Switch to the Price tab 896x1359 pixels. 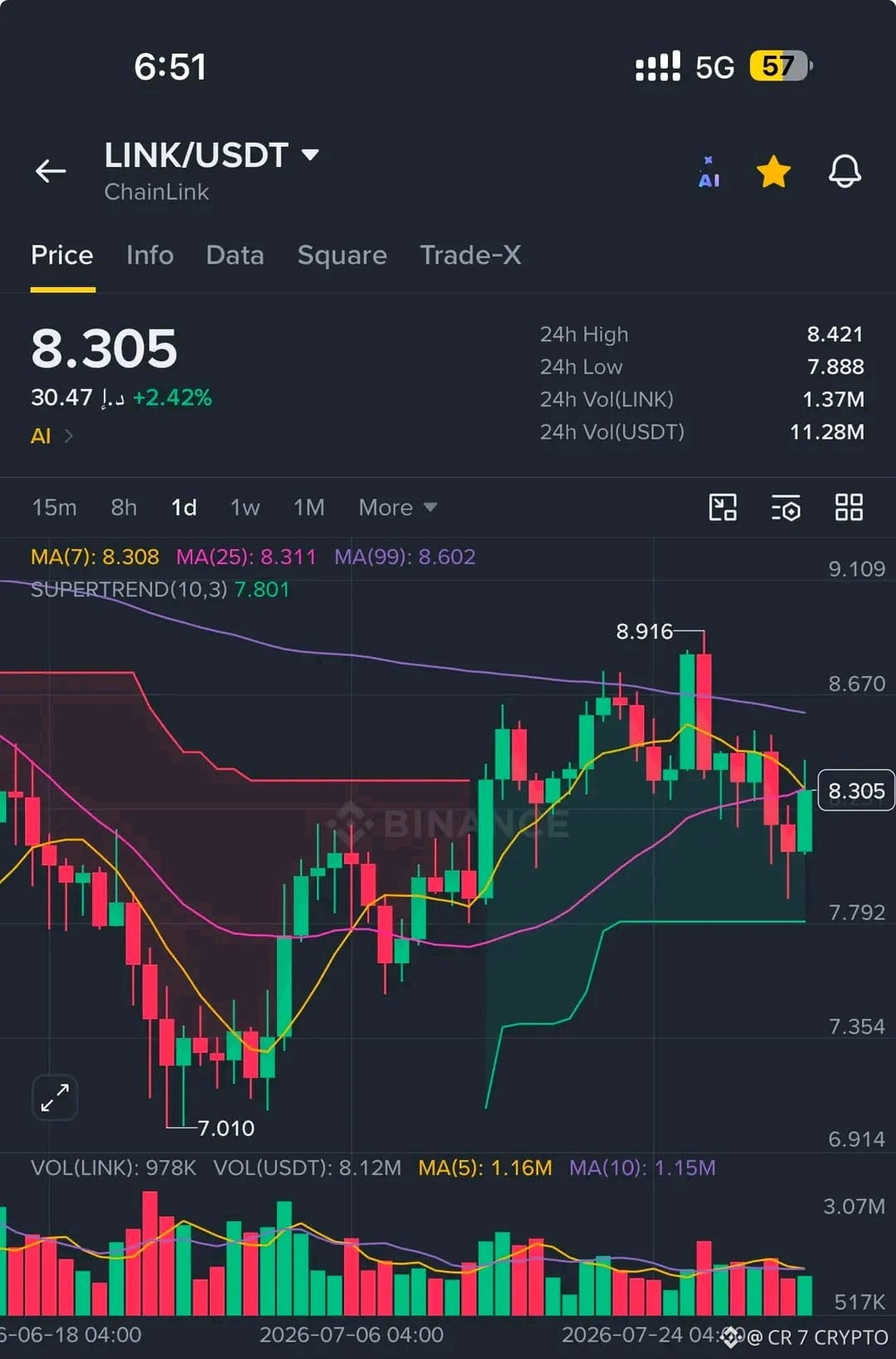62,256
